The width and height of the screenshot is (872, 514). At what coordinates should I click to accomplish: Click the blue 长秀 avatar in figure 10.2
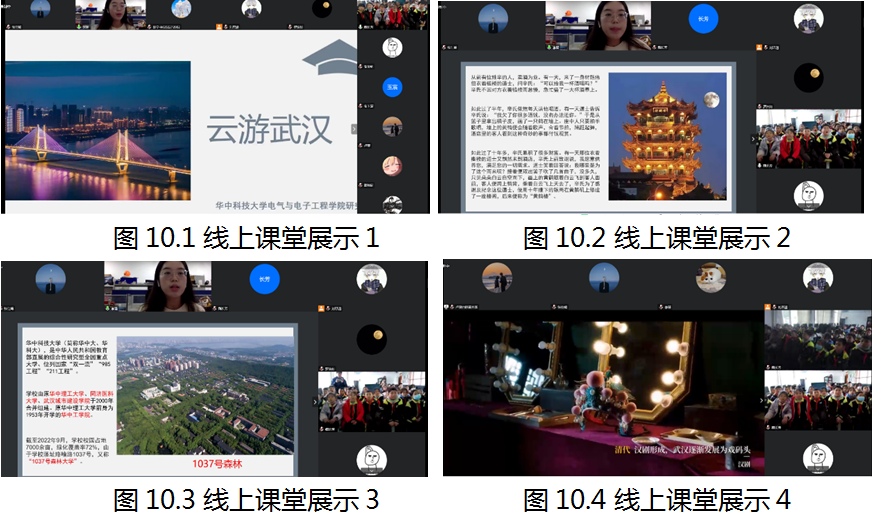pos(702,19)
